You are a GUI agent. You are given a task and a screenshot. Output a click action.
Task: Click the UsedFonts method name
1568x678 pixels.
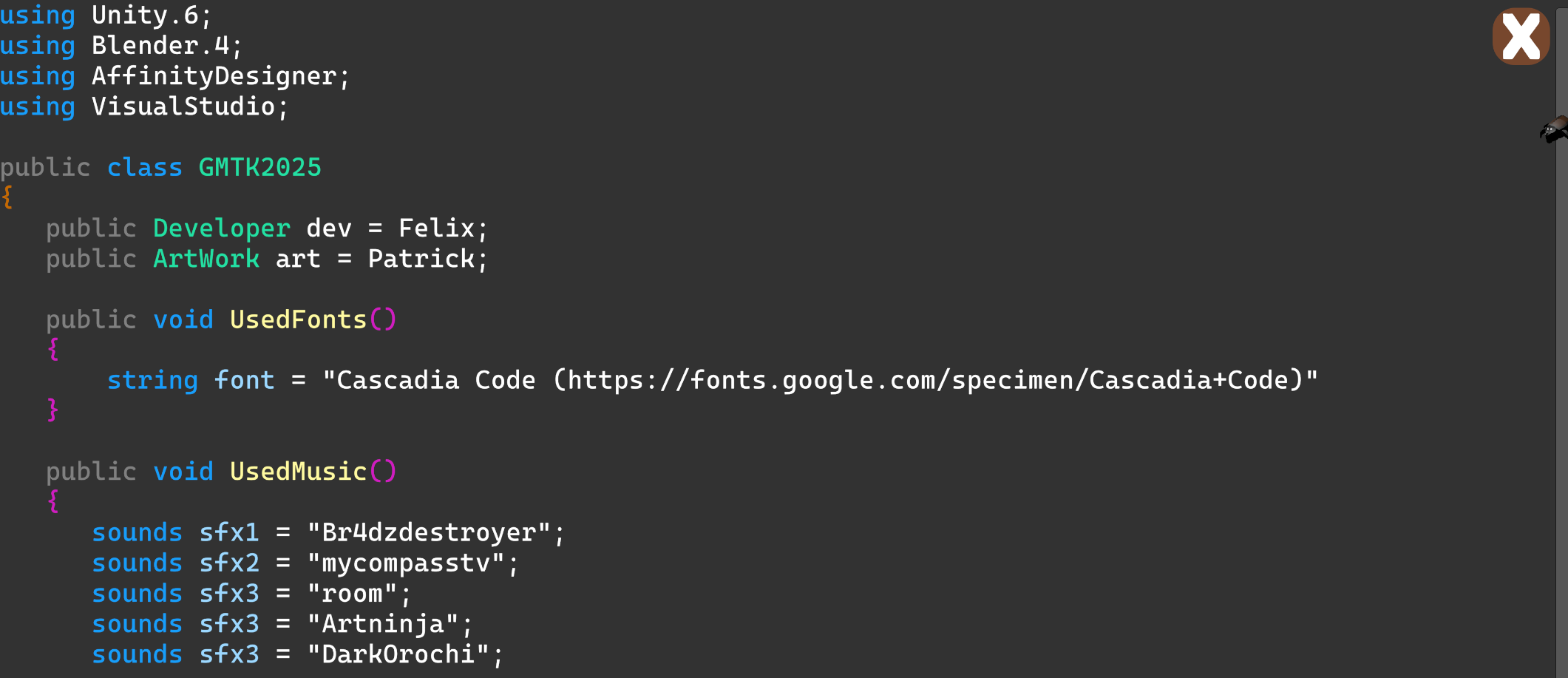298,320
